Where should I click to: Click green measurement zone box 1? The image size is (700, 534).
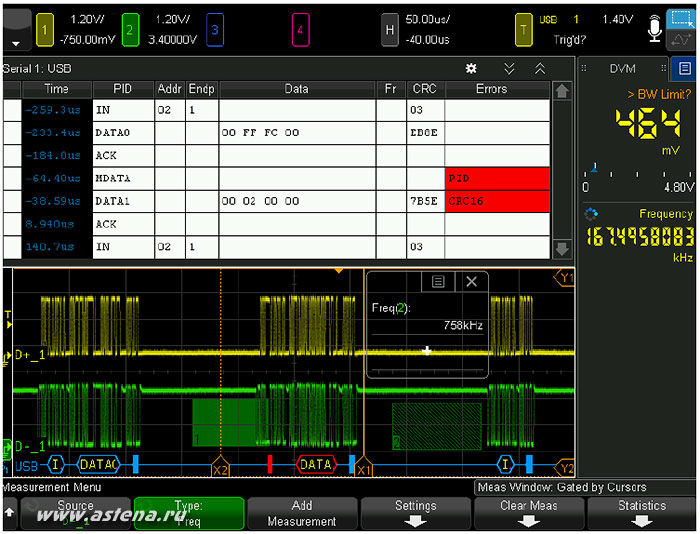223,422
